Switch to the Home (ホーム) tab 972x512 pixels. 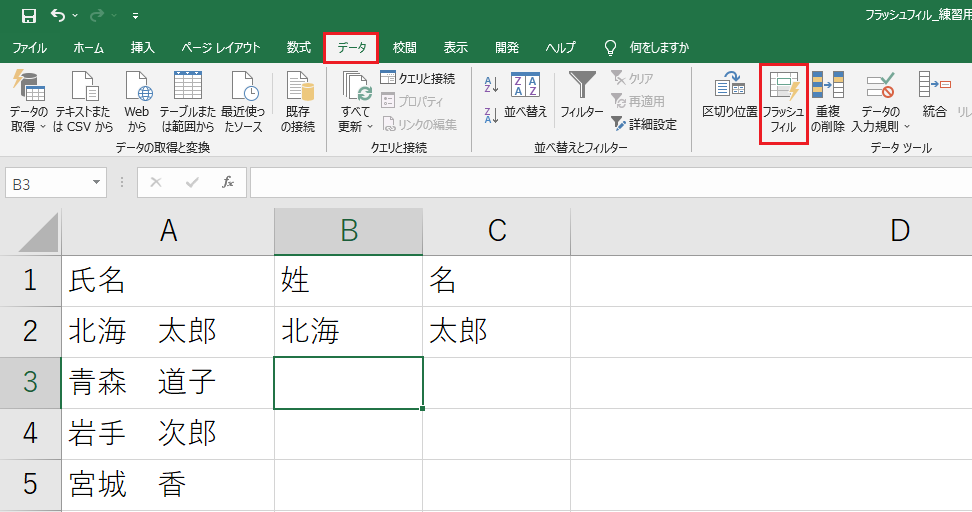click(89, 48)
